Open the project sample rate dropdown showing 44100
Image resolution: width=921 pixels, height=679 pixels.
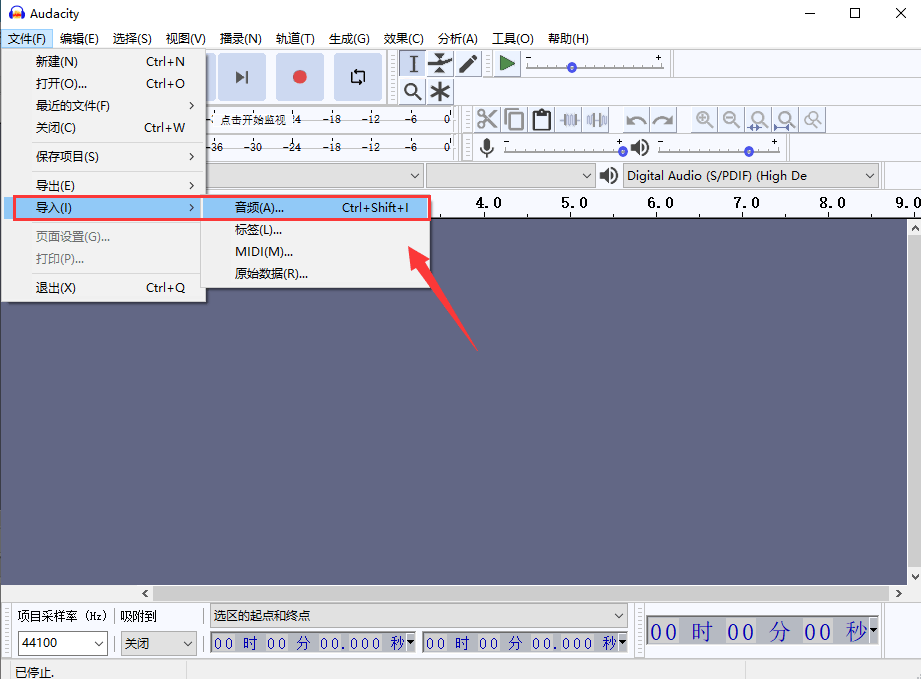tap(62, 643)
